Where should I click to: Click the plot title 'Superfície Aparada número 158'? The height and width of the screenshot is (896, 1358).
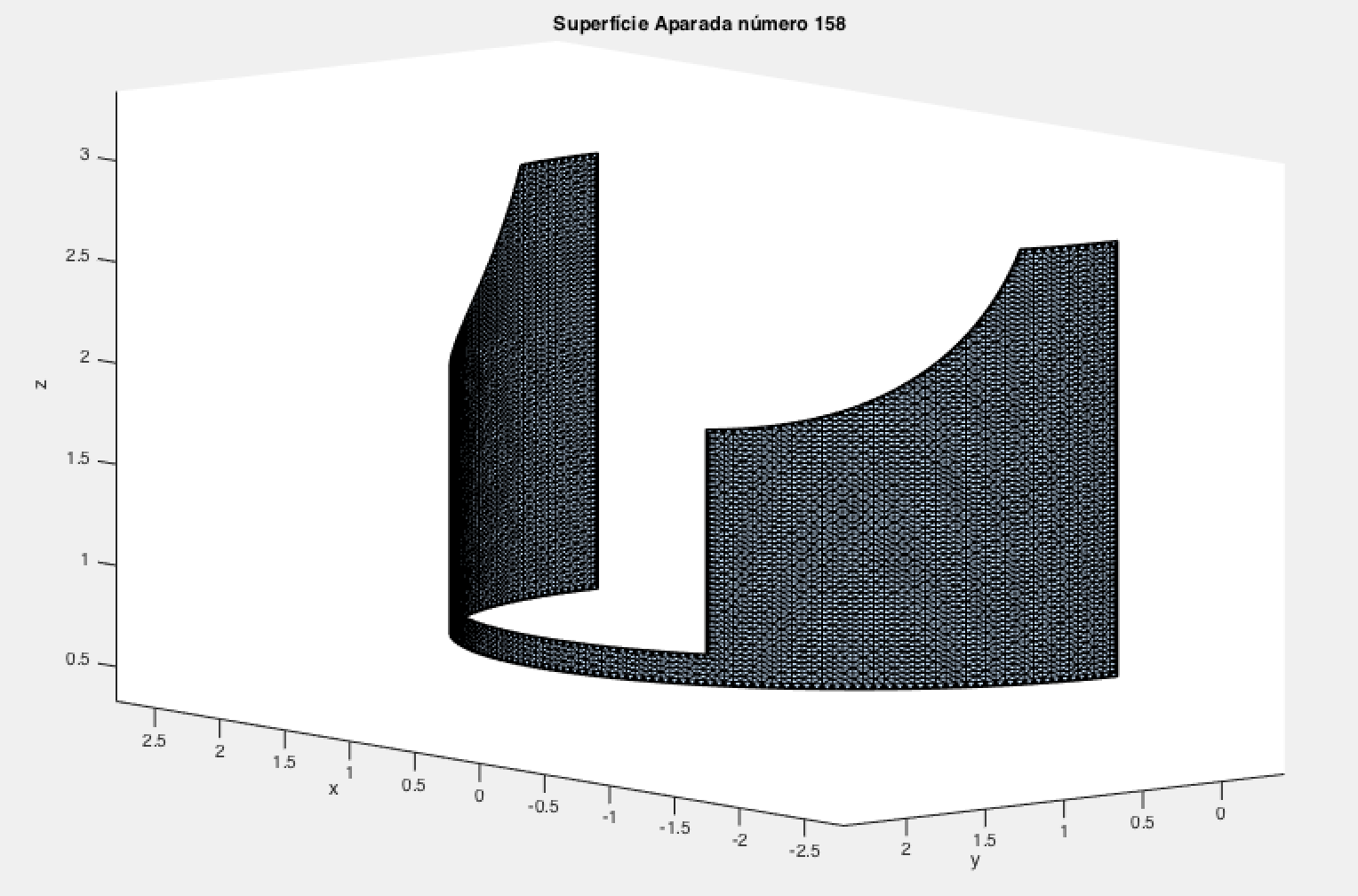tap(699, 23)
